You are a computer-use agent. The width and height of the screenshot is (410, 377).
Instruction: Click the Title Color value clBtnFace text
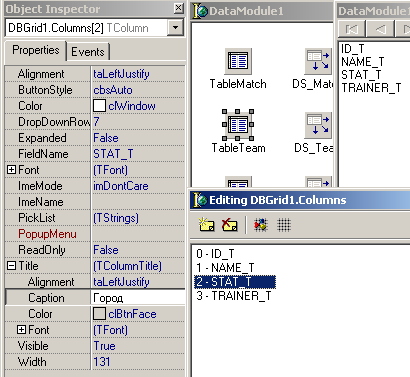click(x=132, y=314)
